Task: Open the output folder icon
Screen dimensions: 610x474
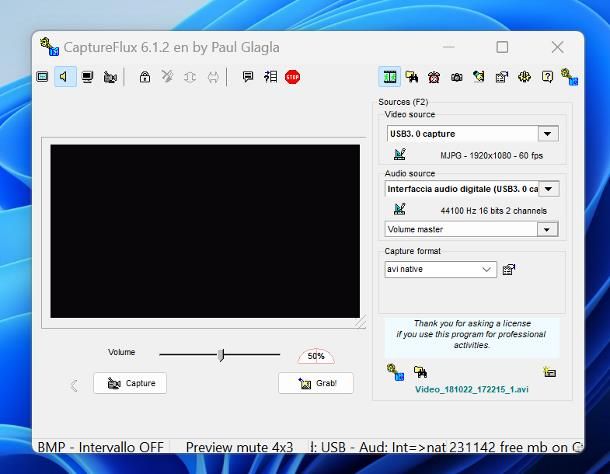Action: tap(550, 372)
